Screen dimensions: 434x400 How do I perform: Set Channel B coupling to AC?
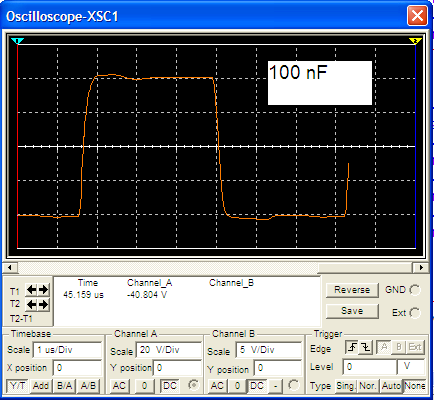(x=217, y=386)
